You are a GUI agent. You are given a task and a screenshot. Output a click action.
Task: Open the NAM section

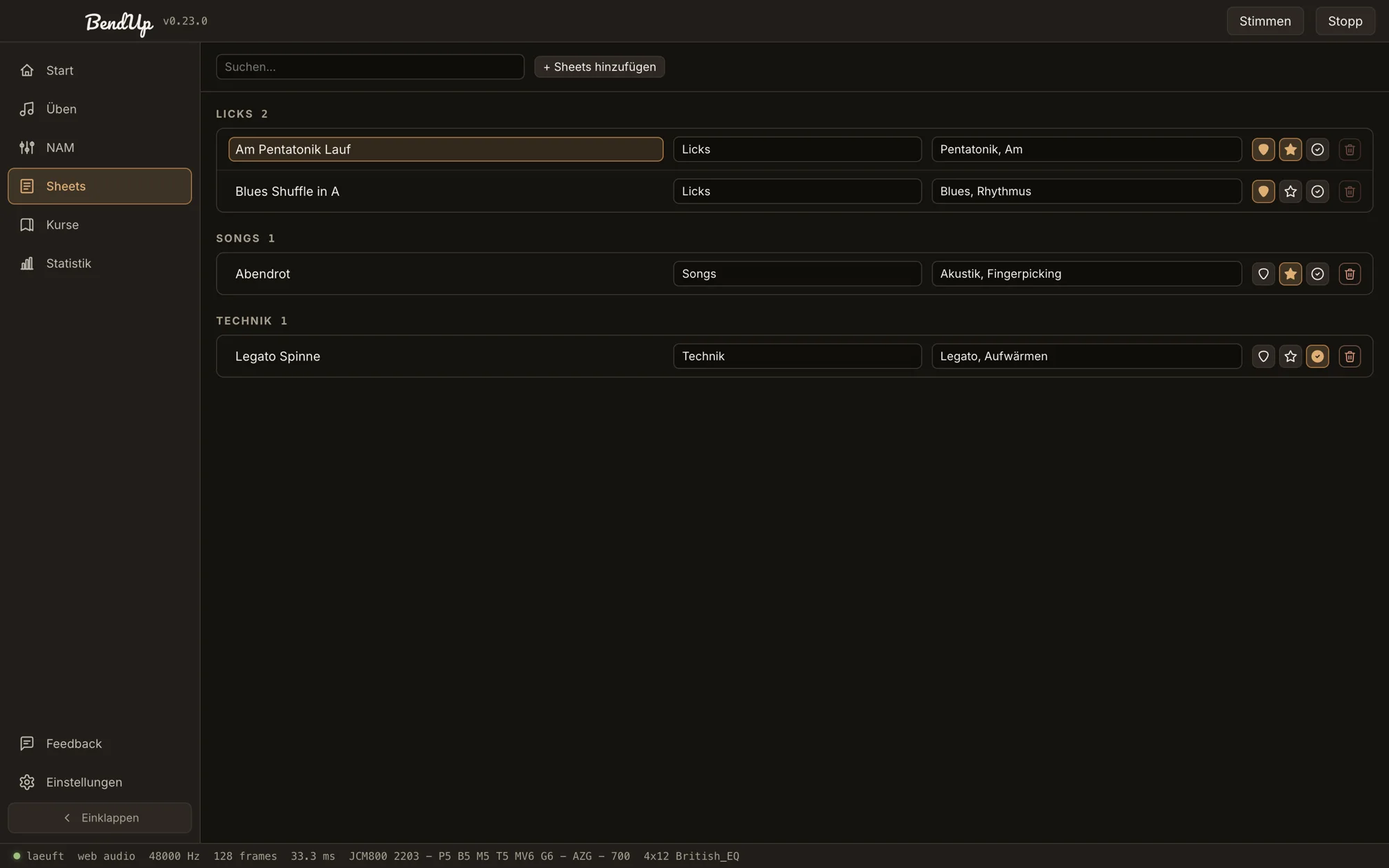point(99,147)
